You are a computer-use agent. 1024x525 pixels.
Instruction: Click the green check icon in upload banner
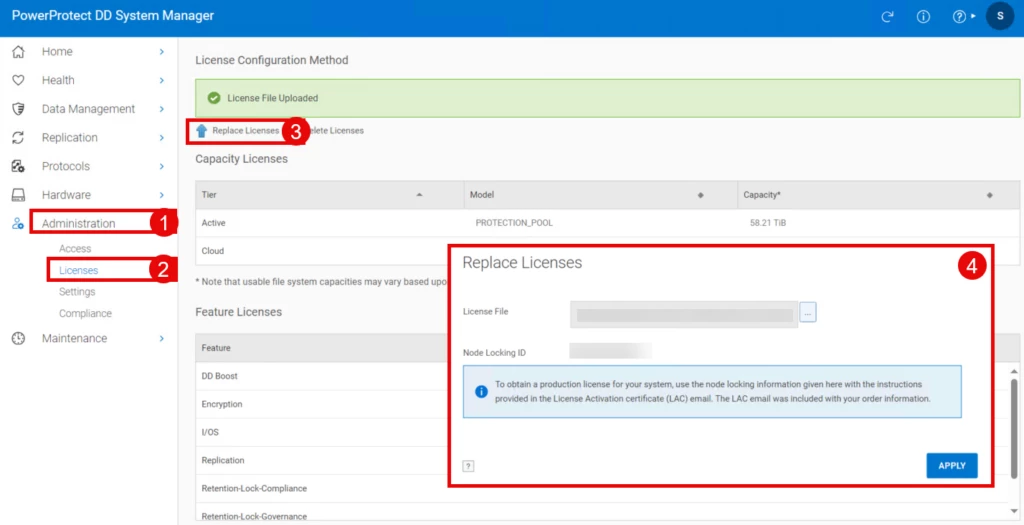point(214,98)
